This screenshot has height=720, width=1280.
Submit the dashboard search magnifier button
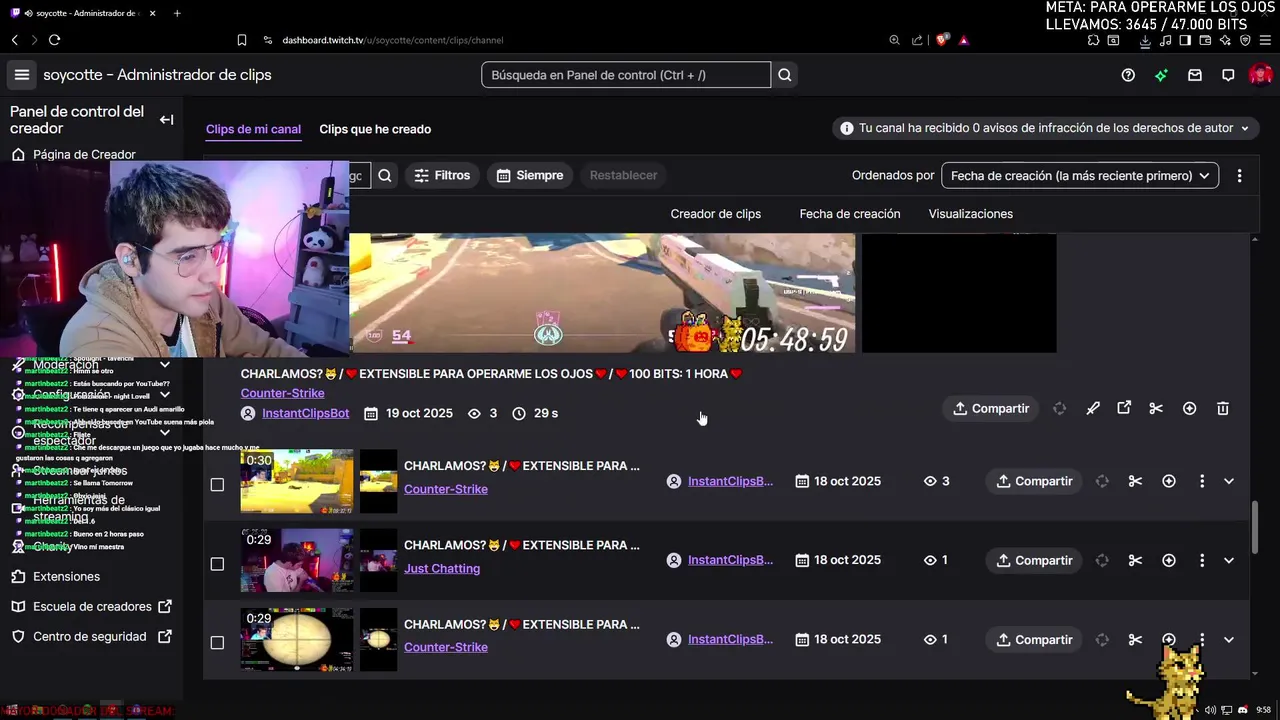tap(785, 75)
